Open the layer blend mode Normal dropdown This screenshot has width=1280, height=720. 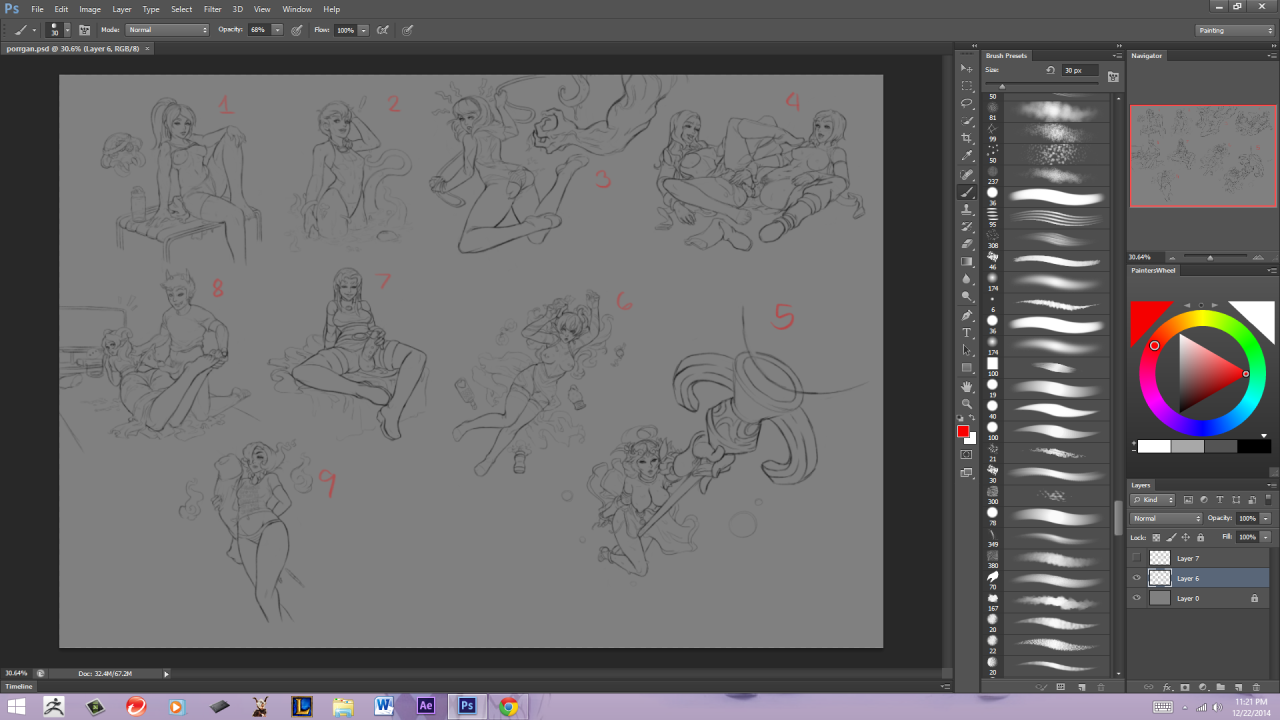click(x=1166, y=518)
